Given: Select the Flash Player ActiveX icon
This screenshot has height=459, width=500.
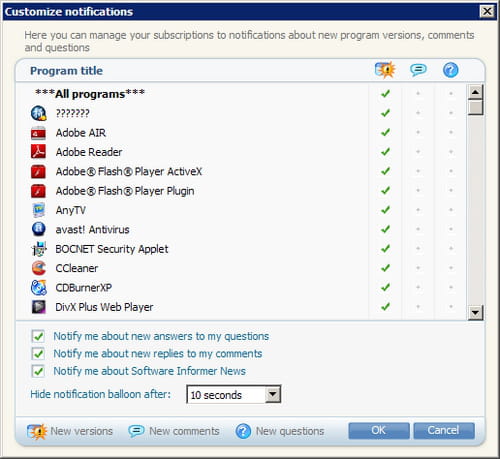Looking at the screenshot, I should coord(39,171).
